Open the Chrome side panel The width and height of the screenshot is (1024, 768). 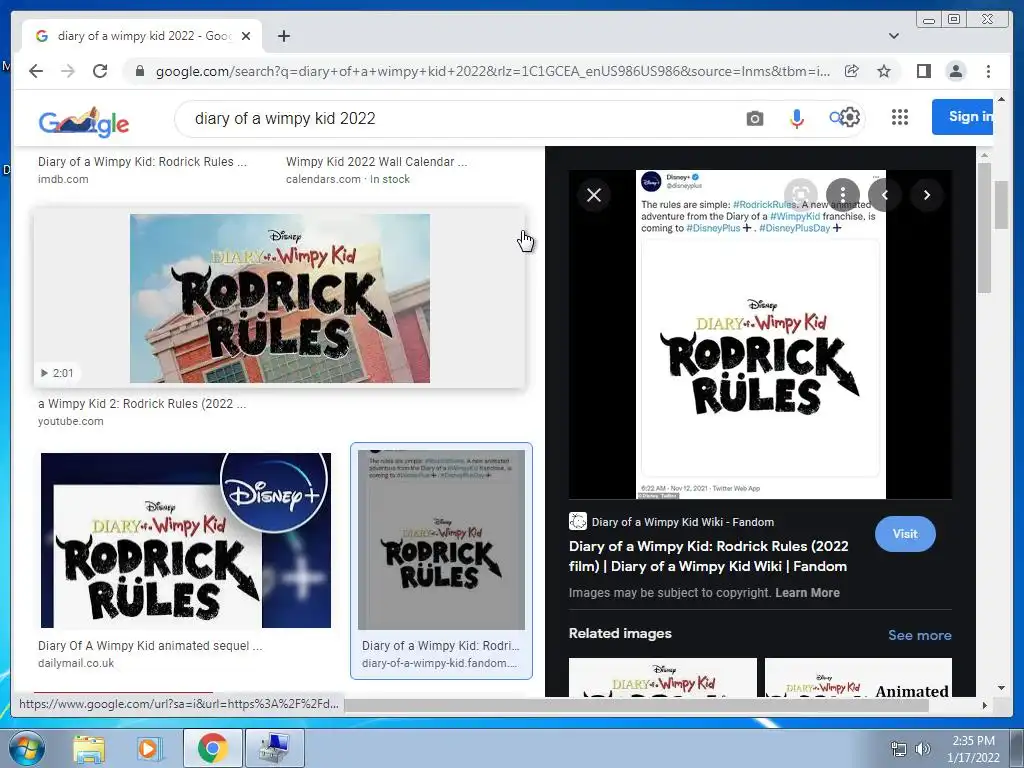pos(923,71)
